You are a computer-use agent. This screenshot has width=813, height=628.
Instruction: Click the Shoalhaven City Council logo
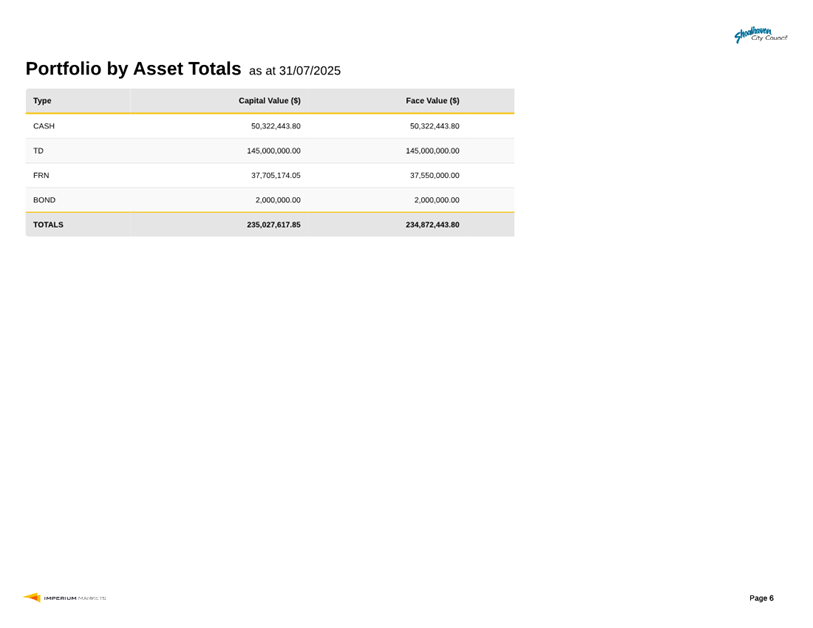(760, 36)
